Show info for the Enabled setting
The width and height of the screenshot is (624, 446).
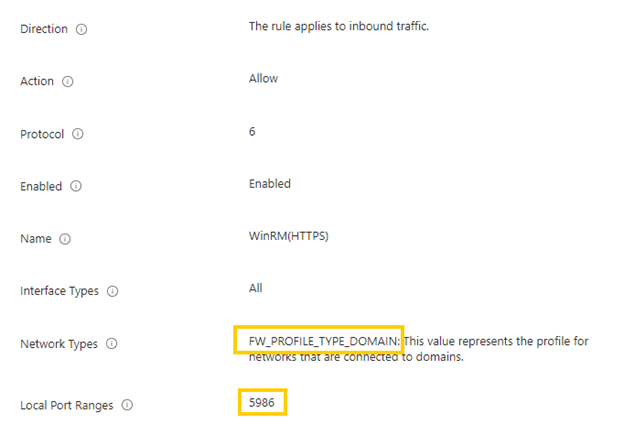click(76, 186)
